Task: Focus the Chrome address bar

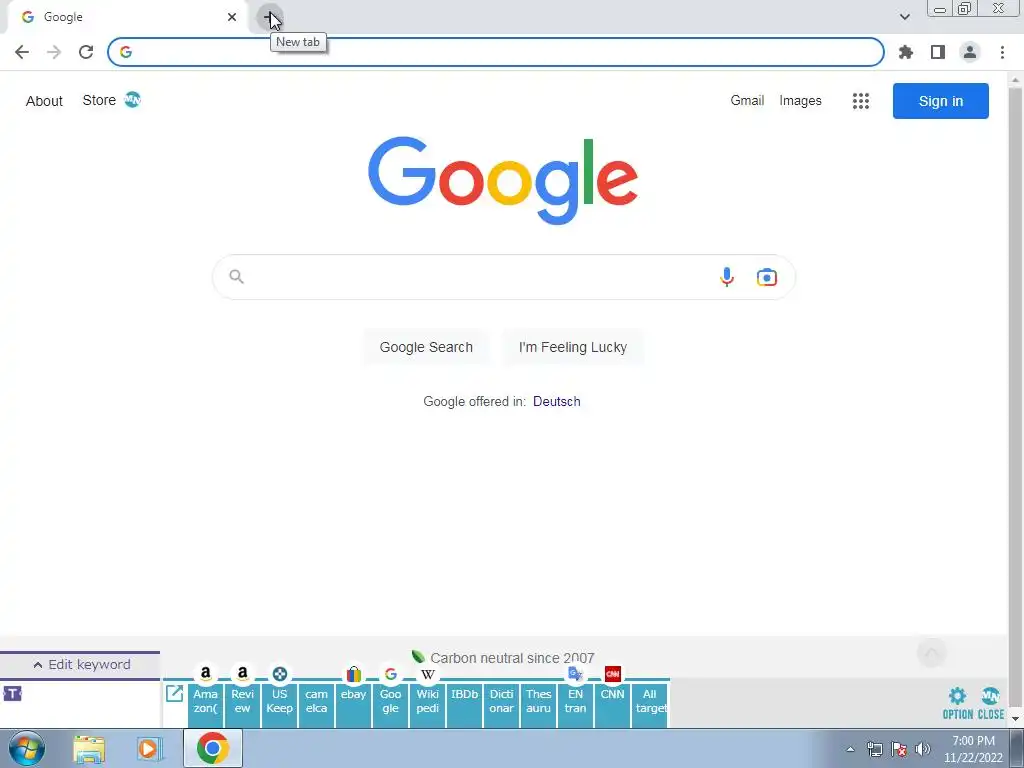Action: tap(496, 52)
